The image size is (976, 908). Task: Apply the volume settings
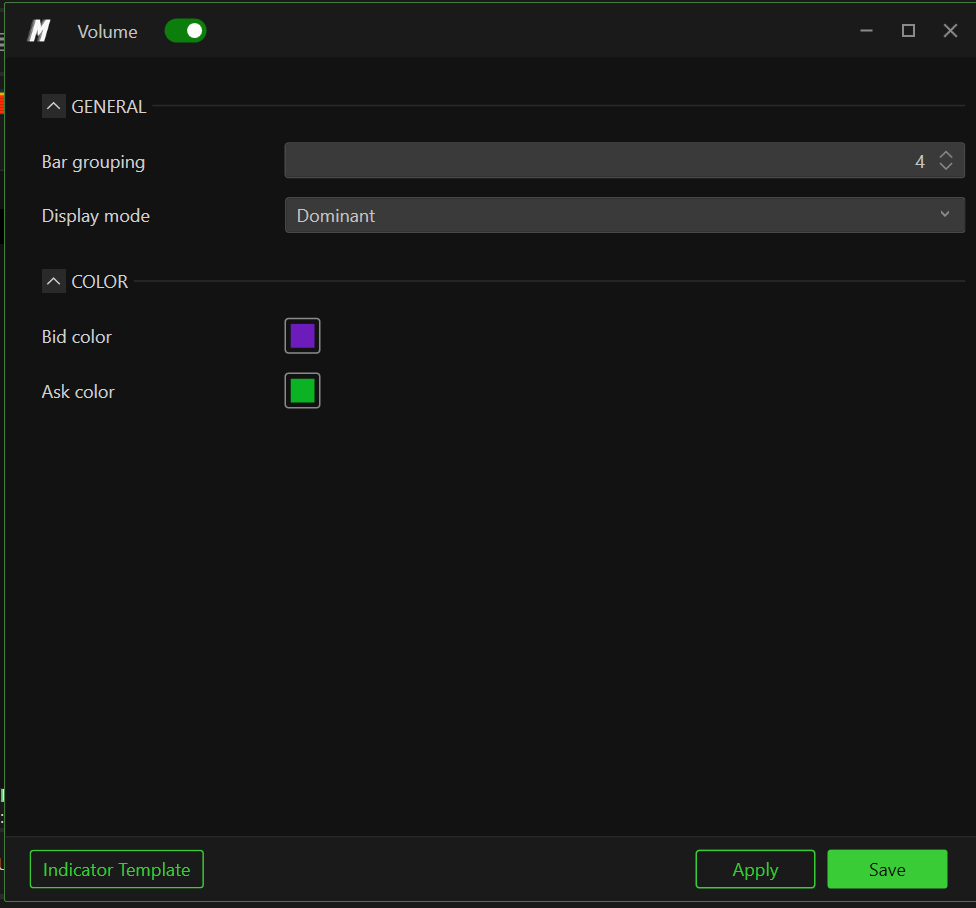click(x=755, y=869)
